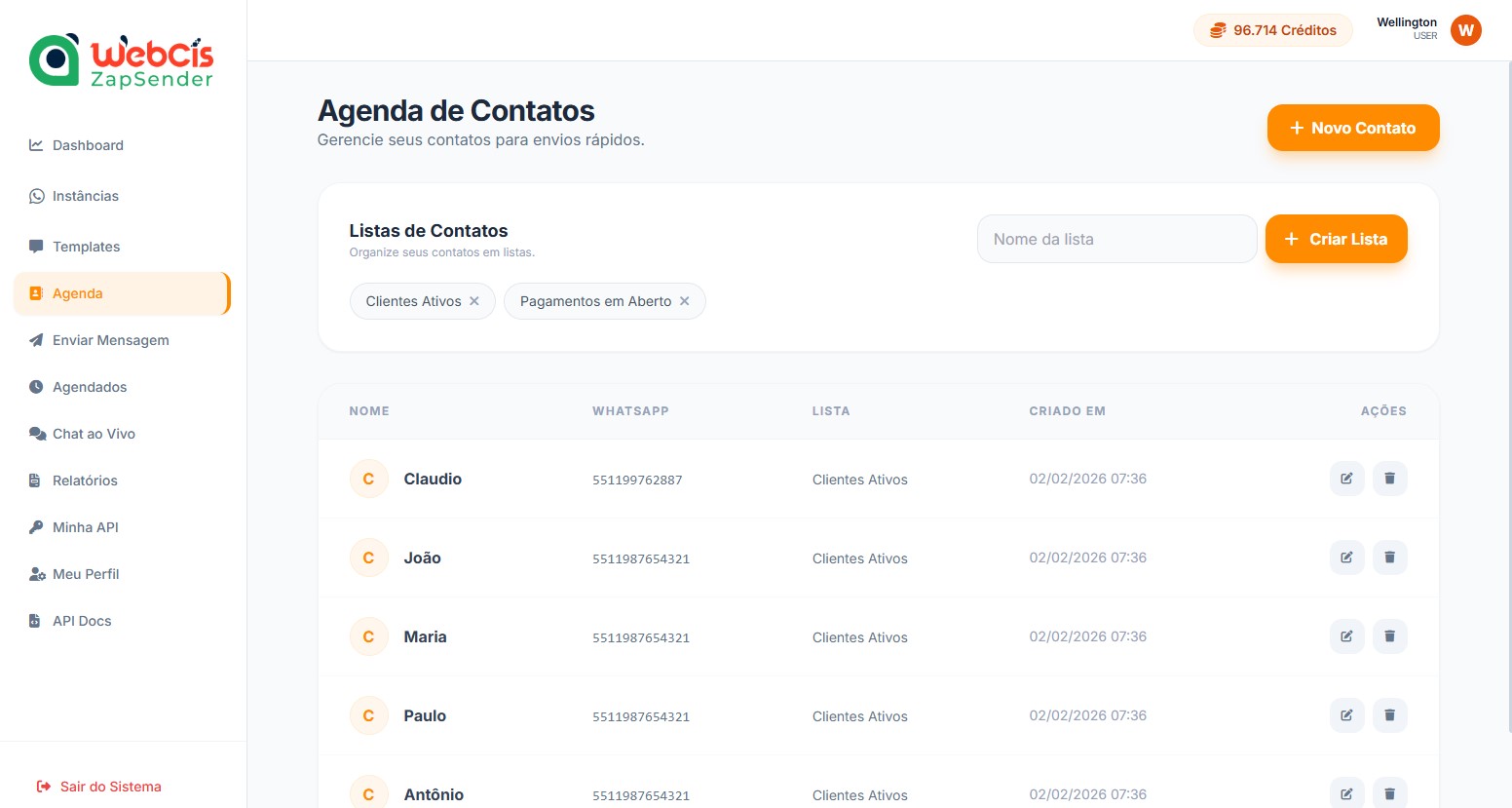Open the Templates section
The width and height of the screenshot is (1512, 808).
point(86,247)
